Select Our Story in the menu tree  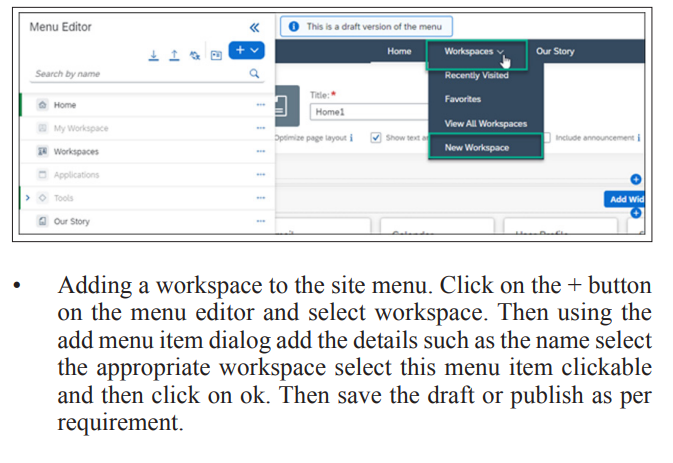(x=147, y=221)
